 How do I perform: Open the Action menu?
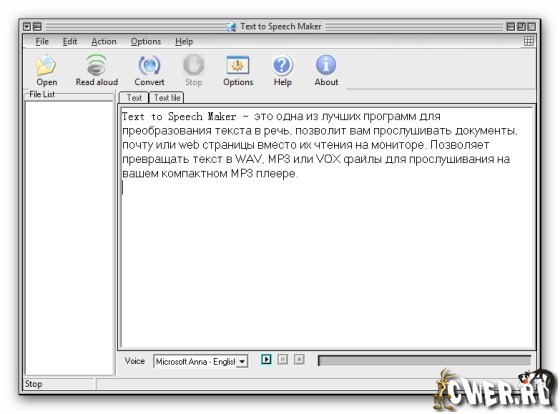pyautogui.click(x=104, y=41)
